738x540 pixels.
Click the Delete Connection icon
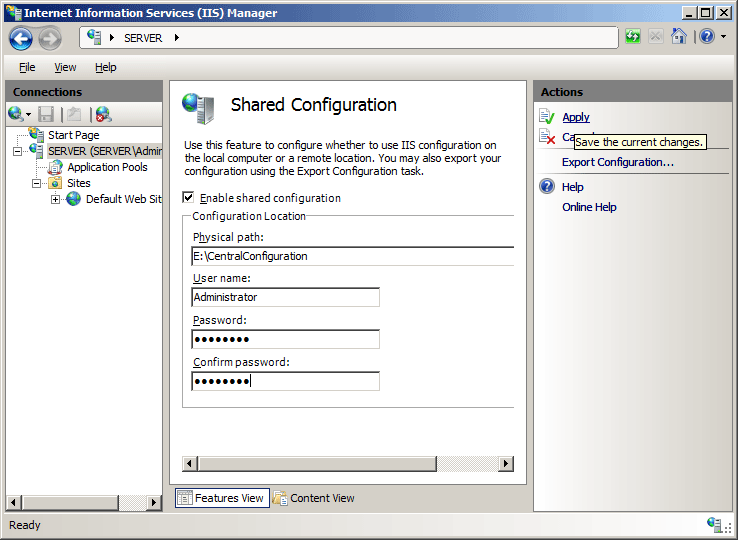[x=103, y=114]
